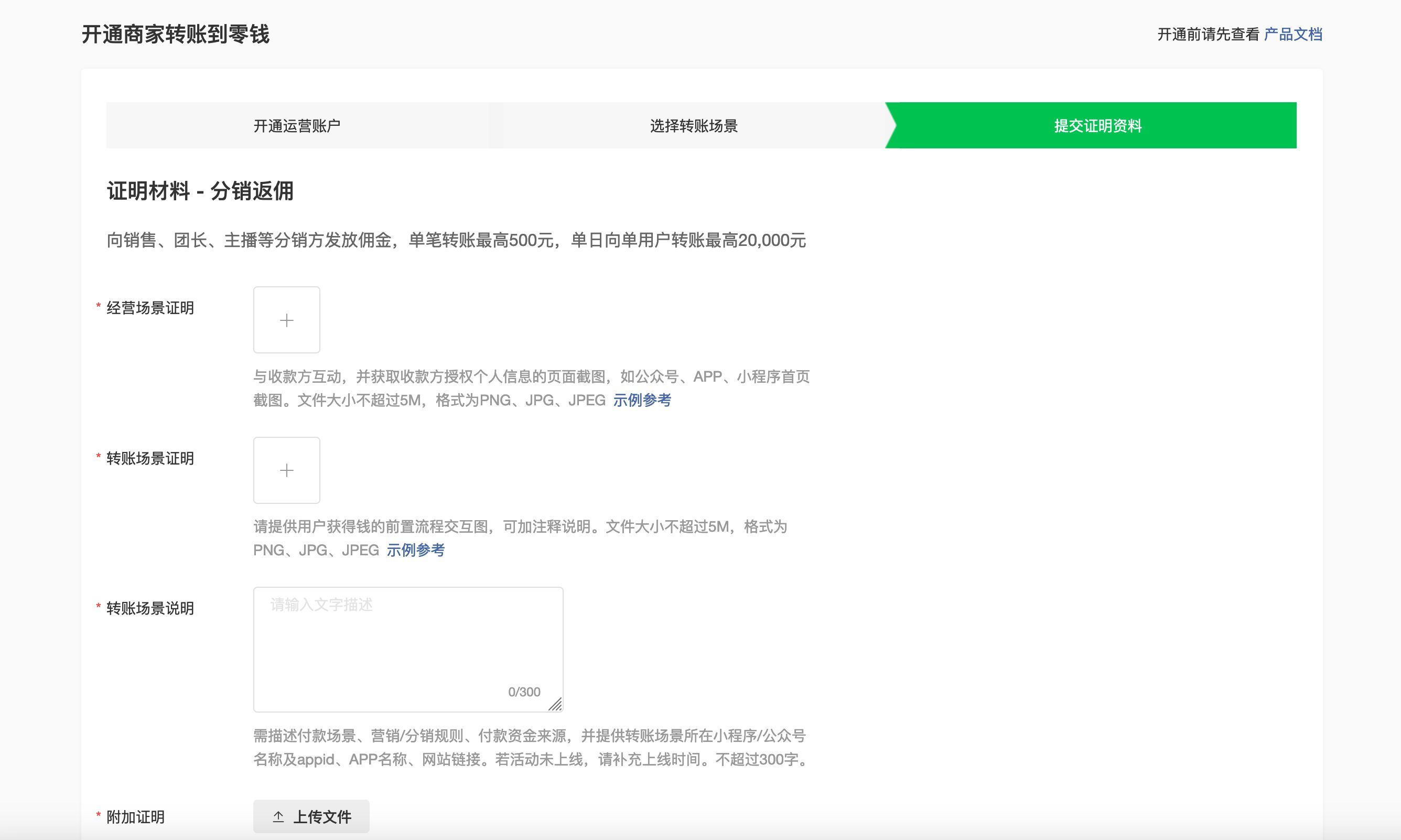Go to the 开通运营账户 step
Image resolution: width=1401 pixels, height=840 pixels.
click(x=296, y=126)
